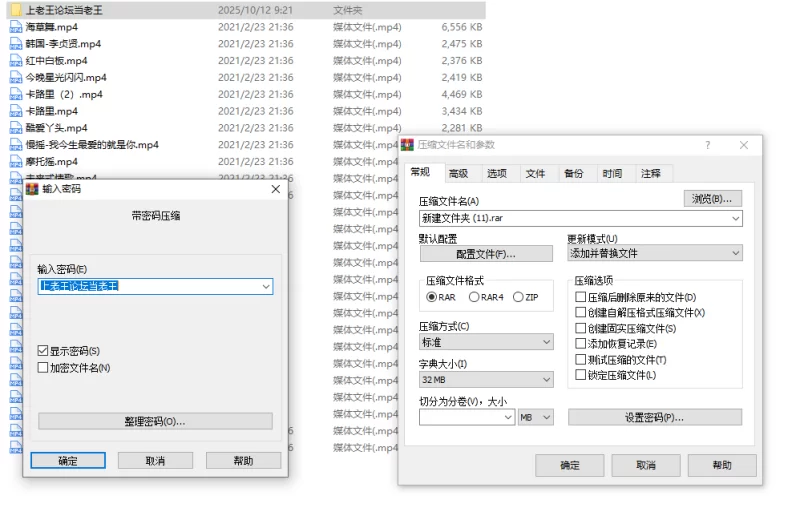Image resolution: width=800 pixels, height=532 pixels.
Task: Open the 注释 tab
Action: (650, 174)
